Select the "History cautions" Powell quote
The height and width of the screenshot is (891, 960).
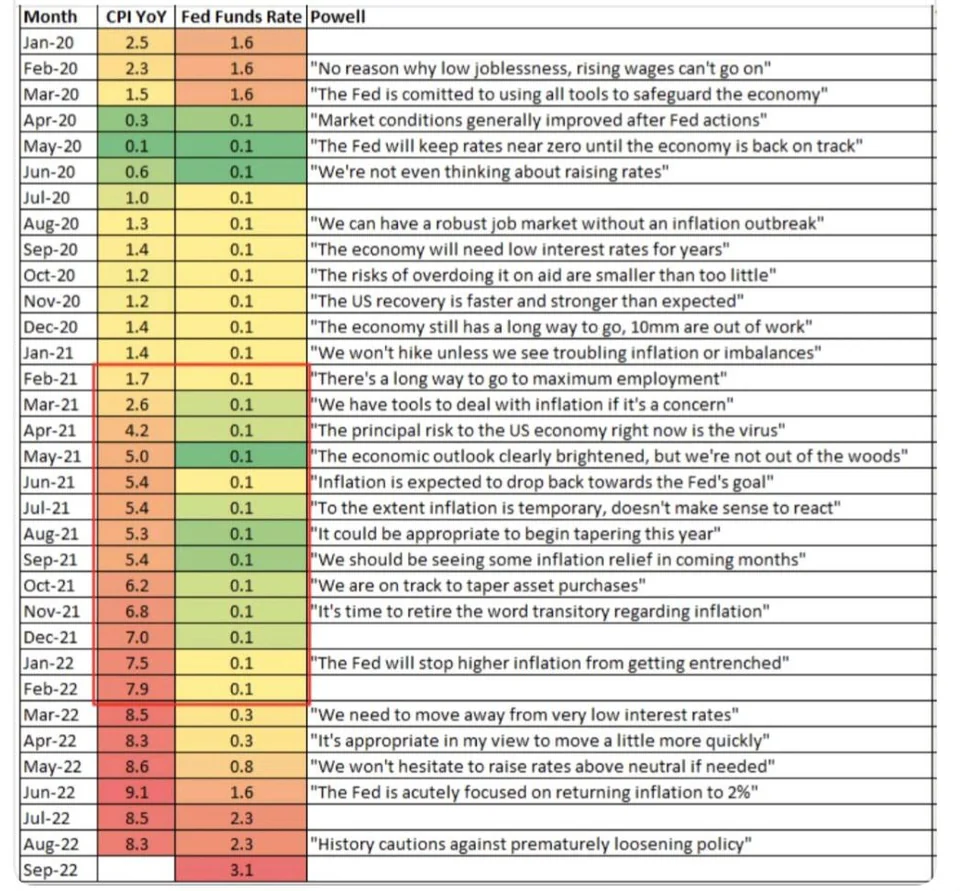530,845
